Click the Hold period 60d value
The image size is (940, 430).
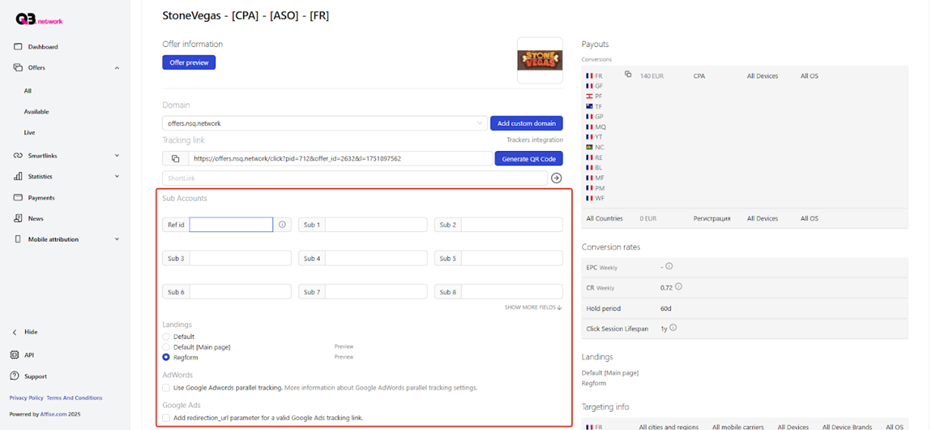[x=665, y=308]
